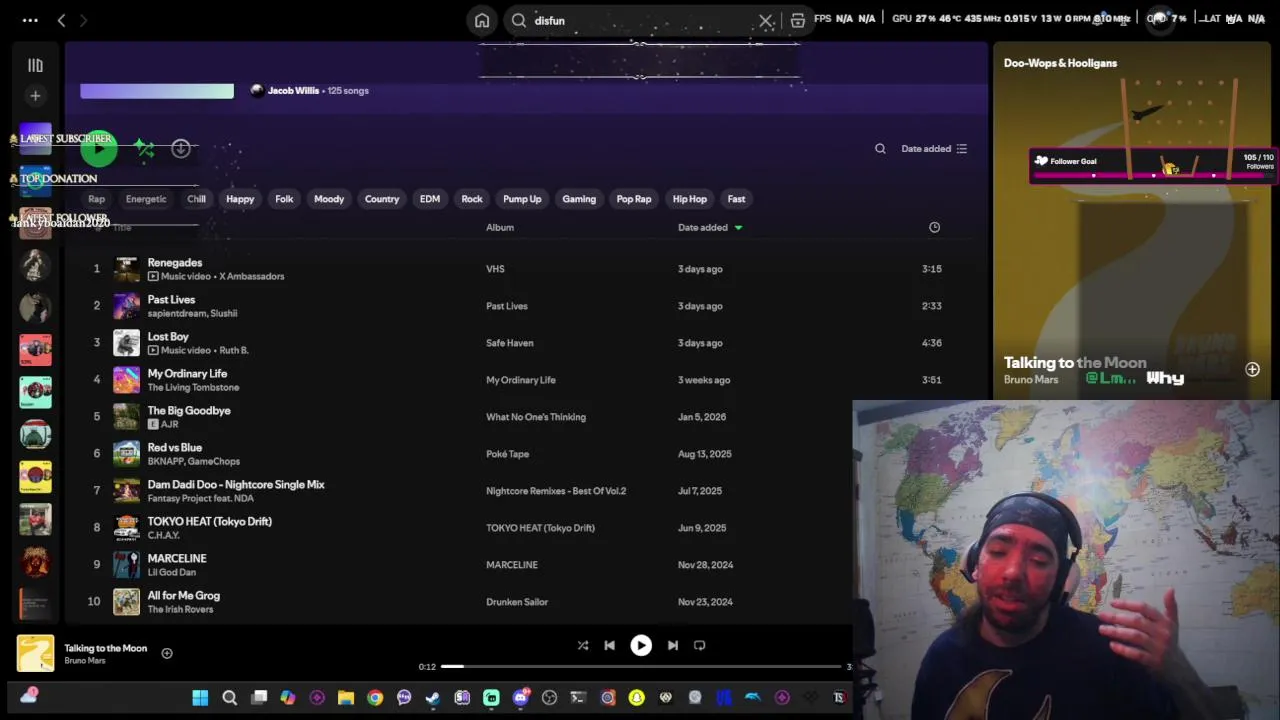Image resolution: width=1280 pixels, height=720 pixels.
Task: Start the playlist with the green play button
Action: (99, 148)
